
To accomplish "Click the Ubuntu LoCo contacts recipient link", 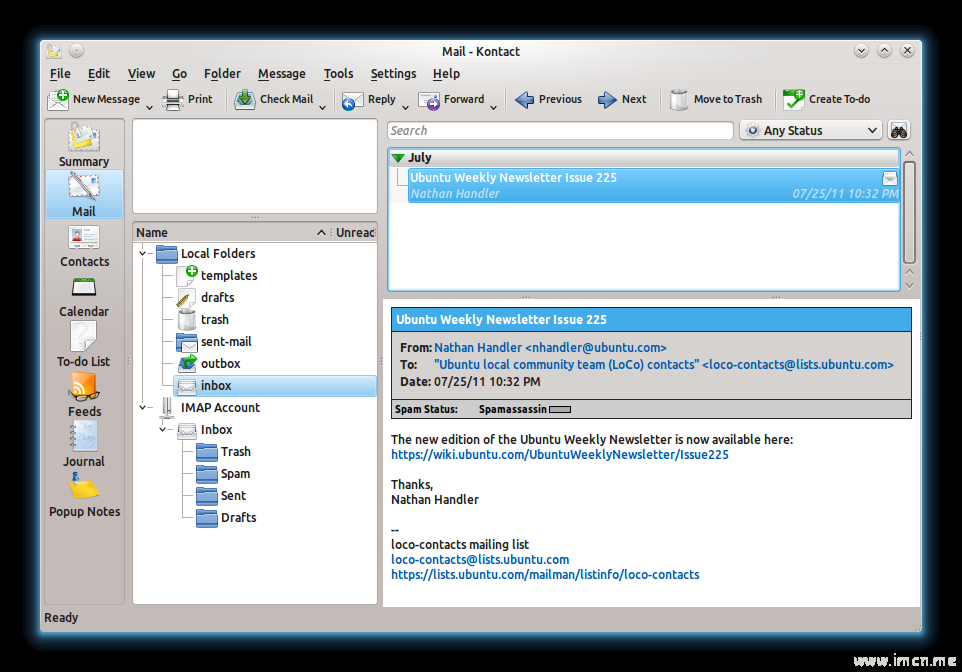I will coord(663,365).
